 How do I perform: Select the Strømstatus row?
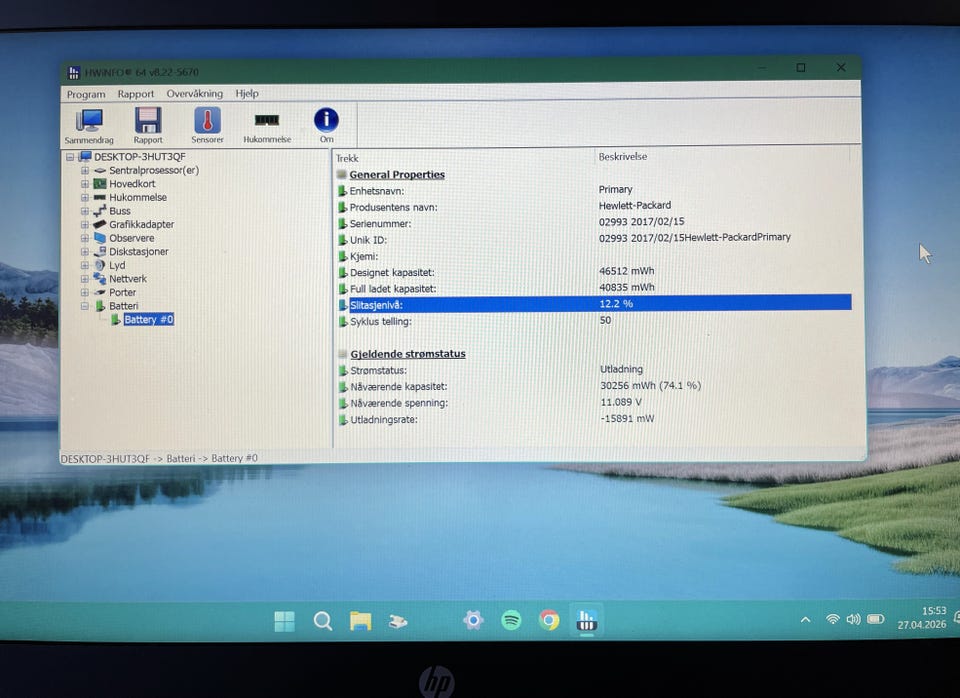click(594, 370)
